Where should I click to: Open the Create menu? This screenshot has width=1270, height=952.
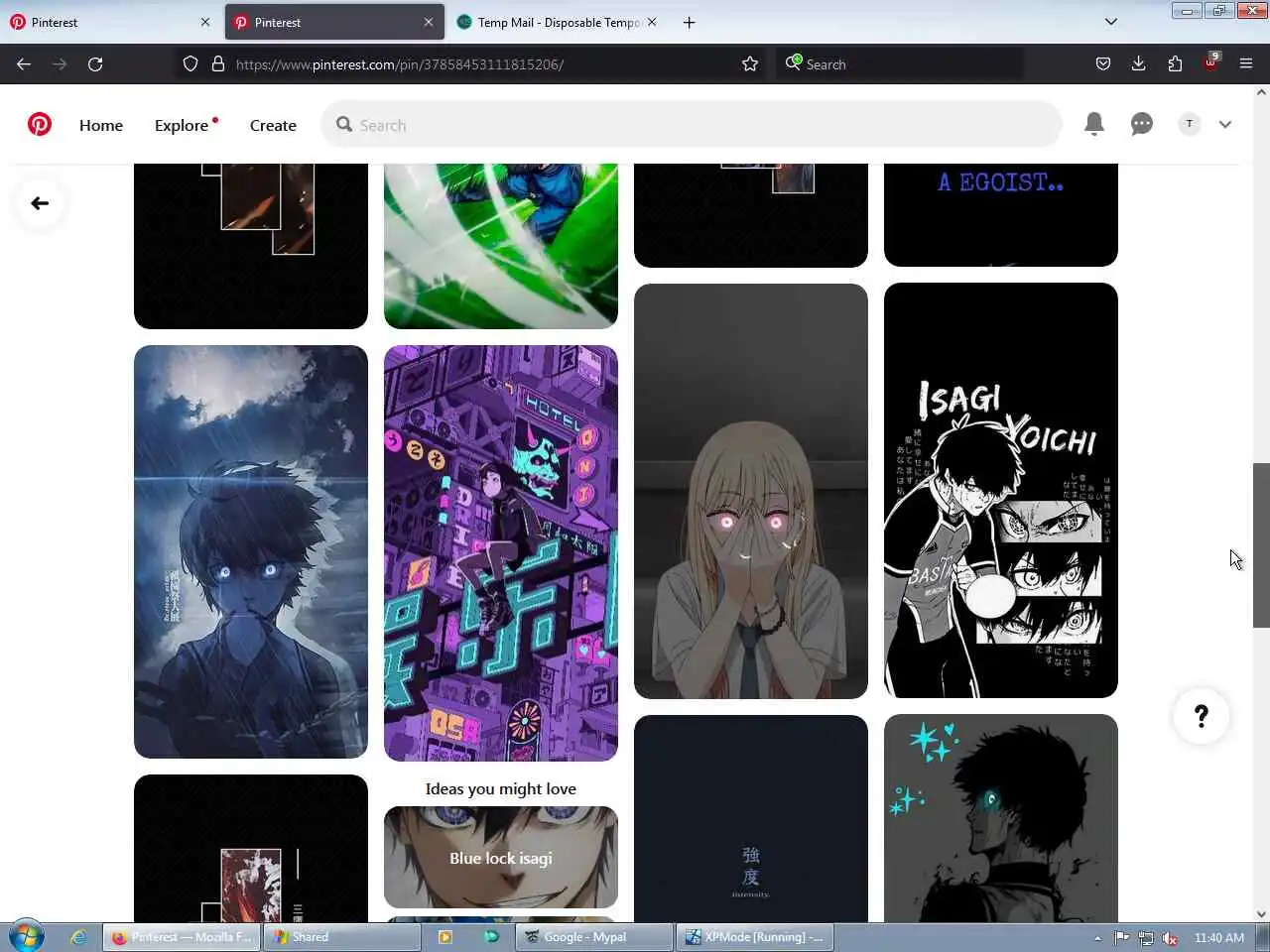(273, 125)
